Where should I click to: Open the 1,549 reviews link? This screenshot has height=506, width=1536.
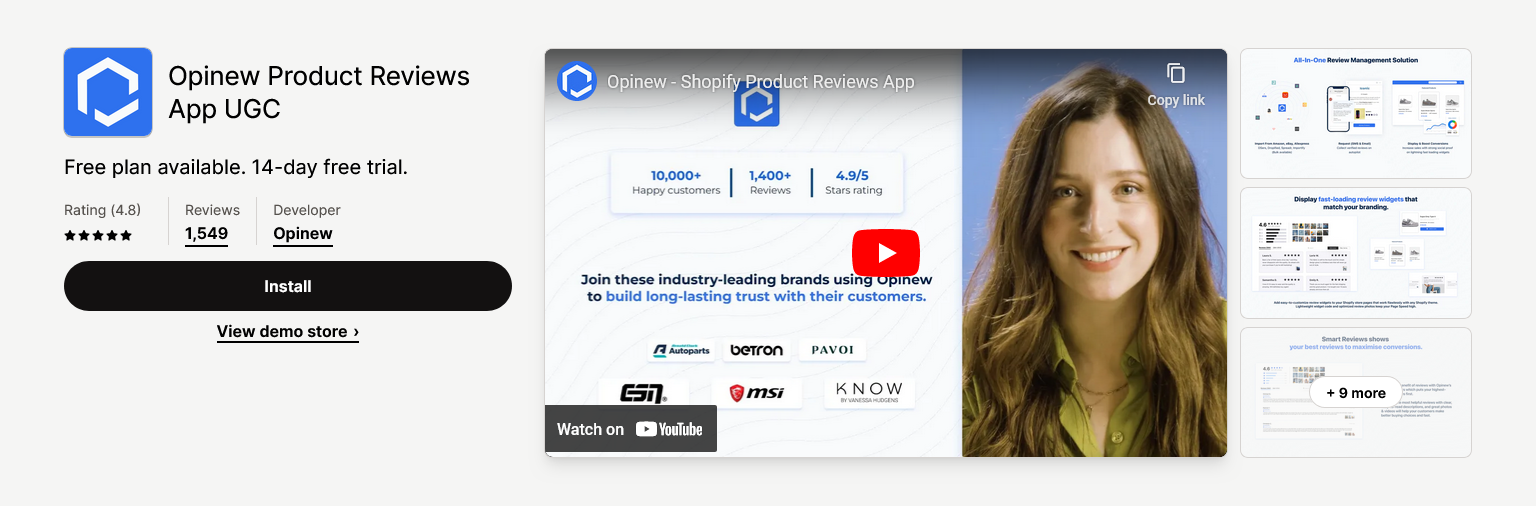[206, 234]
